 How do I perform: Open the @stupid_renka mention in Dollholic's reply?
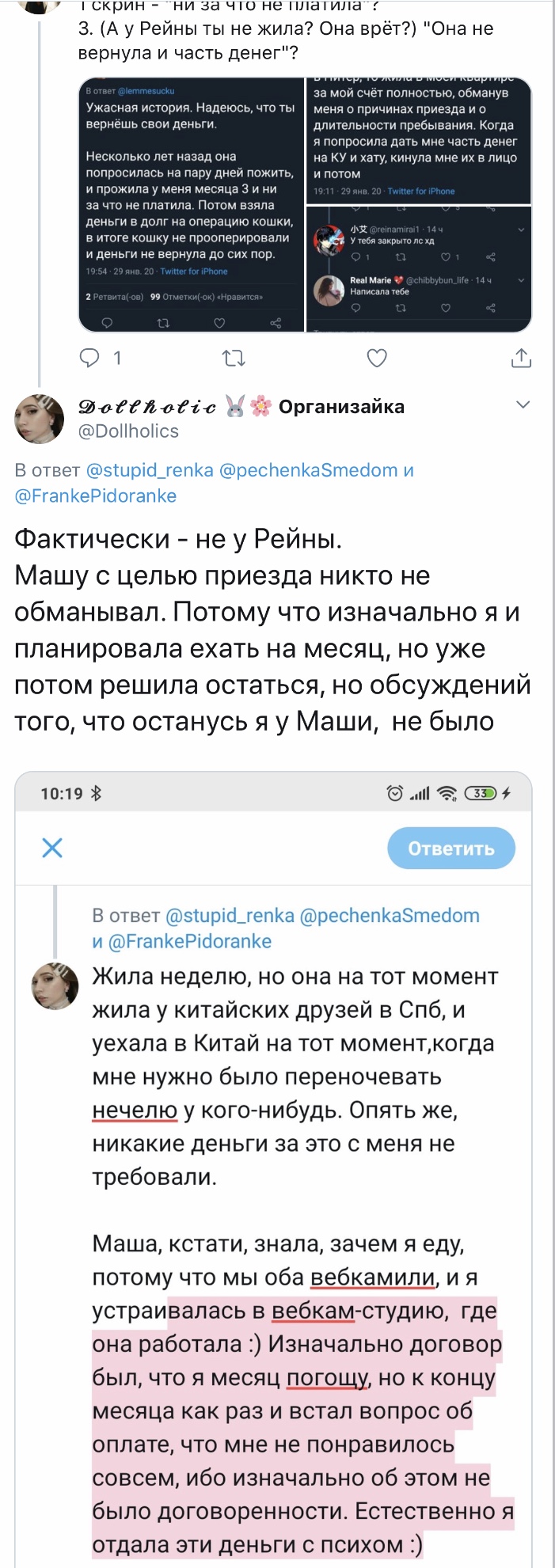point(150,470)
